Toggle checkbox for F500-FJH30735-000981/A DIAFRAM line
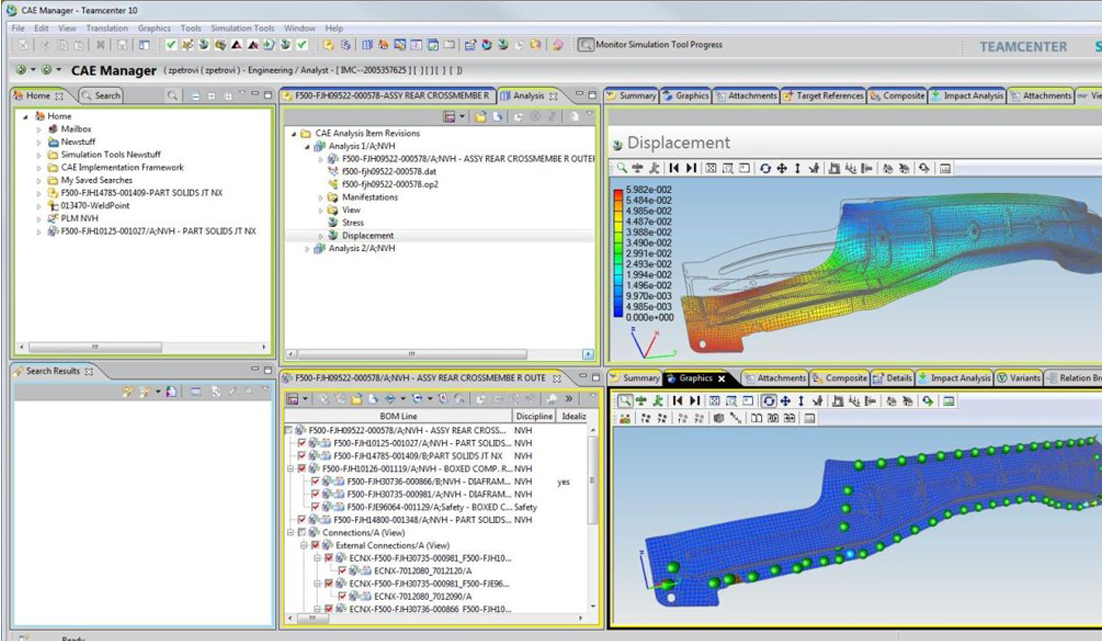The width and height of the screenshot is (1102, 641). pos(316,494)
